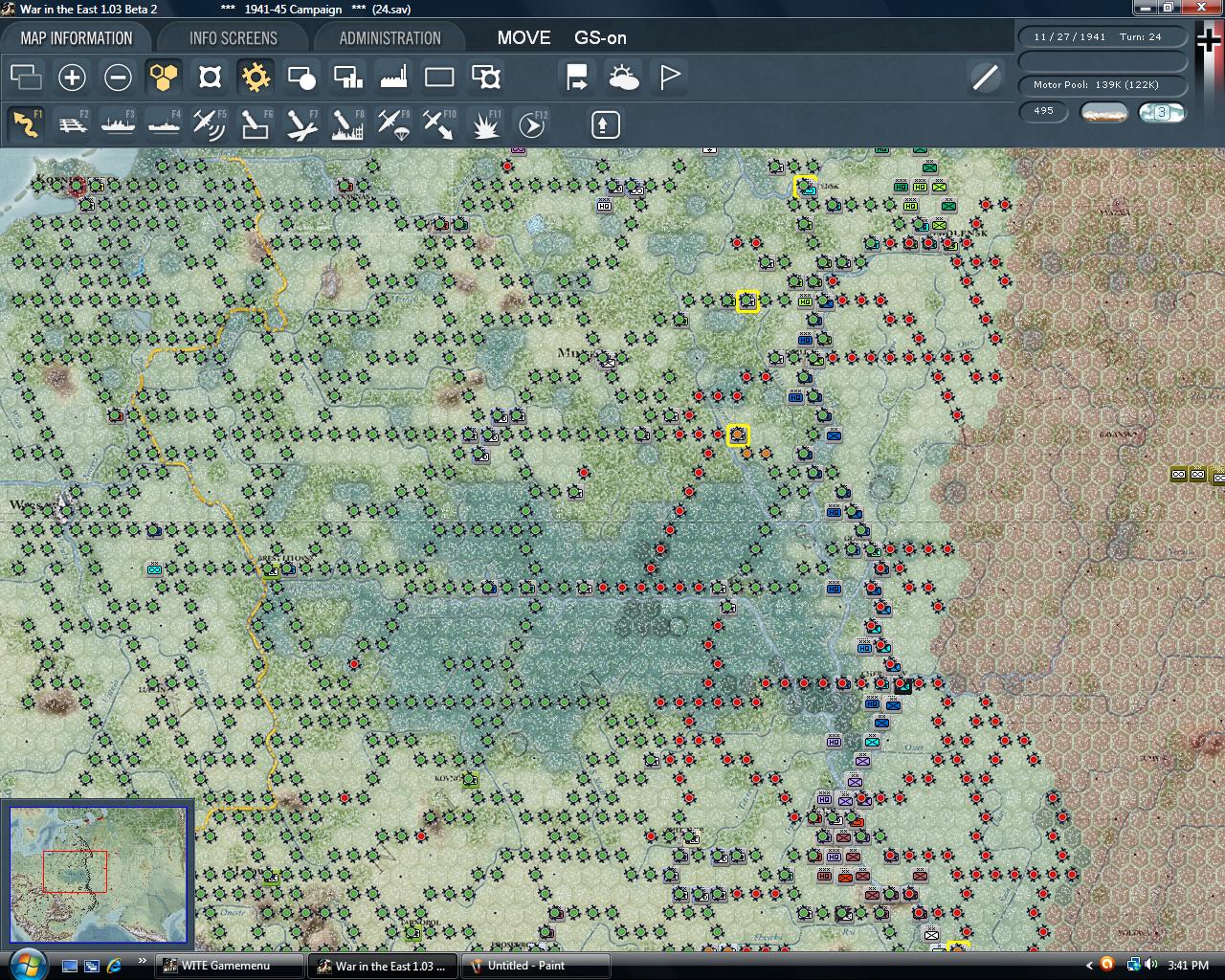
Task: Select F5 Air recon mode
Action: [x=210, y=124]
